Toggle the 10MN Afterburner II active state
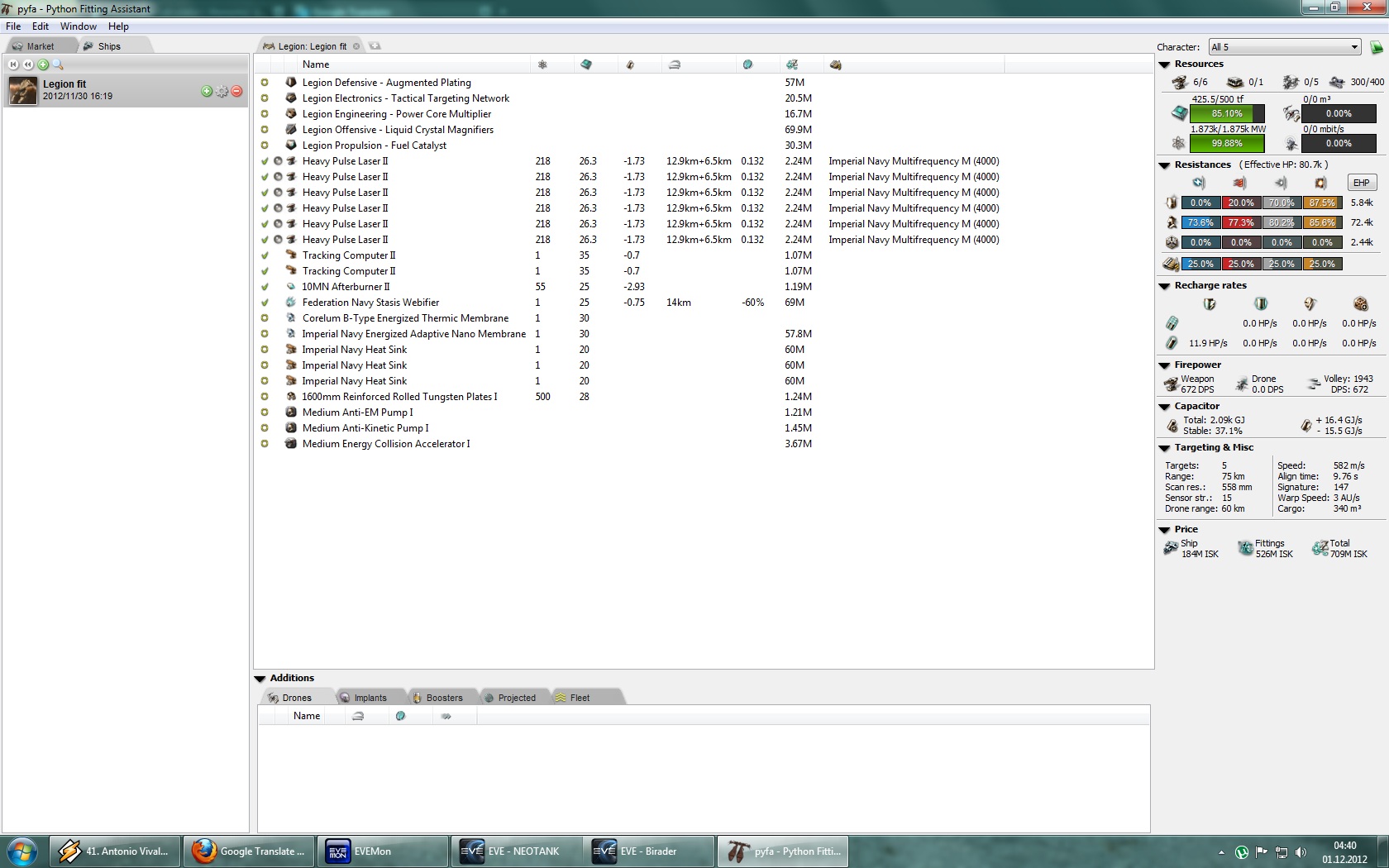Viewport: 1389px width, 868px height. click(x=265, y=287)
